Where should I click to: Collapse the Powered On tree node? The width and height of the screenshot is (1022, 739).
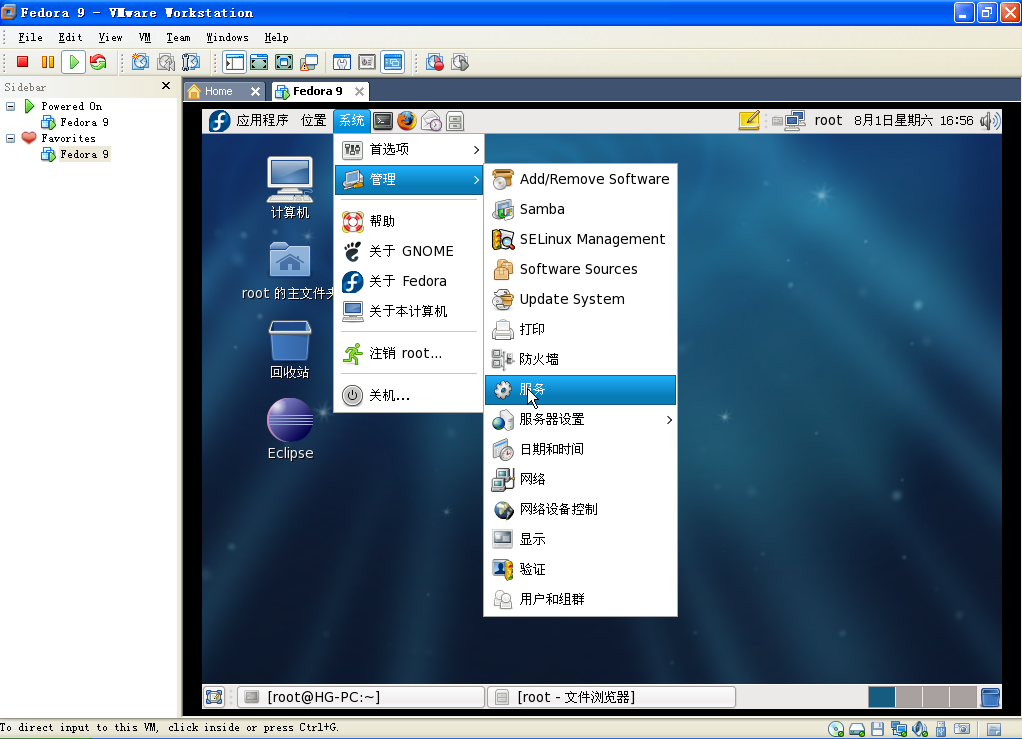10,106
